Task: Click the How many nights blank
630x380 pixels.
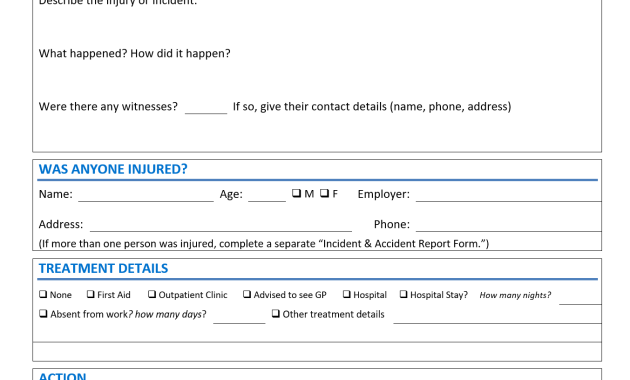Action: [x=580, y=299]
